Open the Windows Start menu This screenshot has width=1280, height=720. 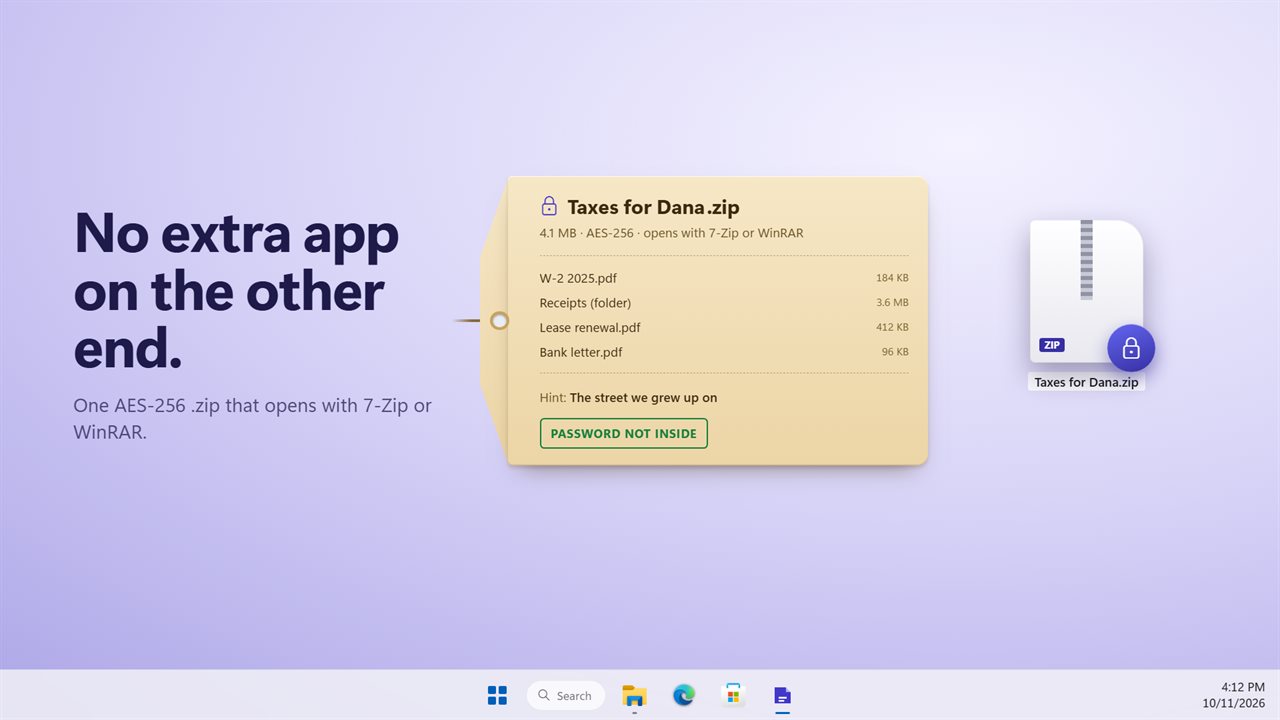point(497,695)
